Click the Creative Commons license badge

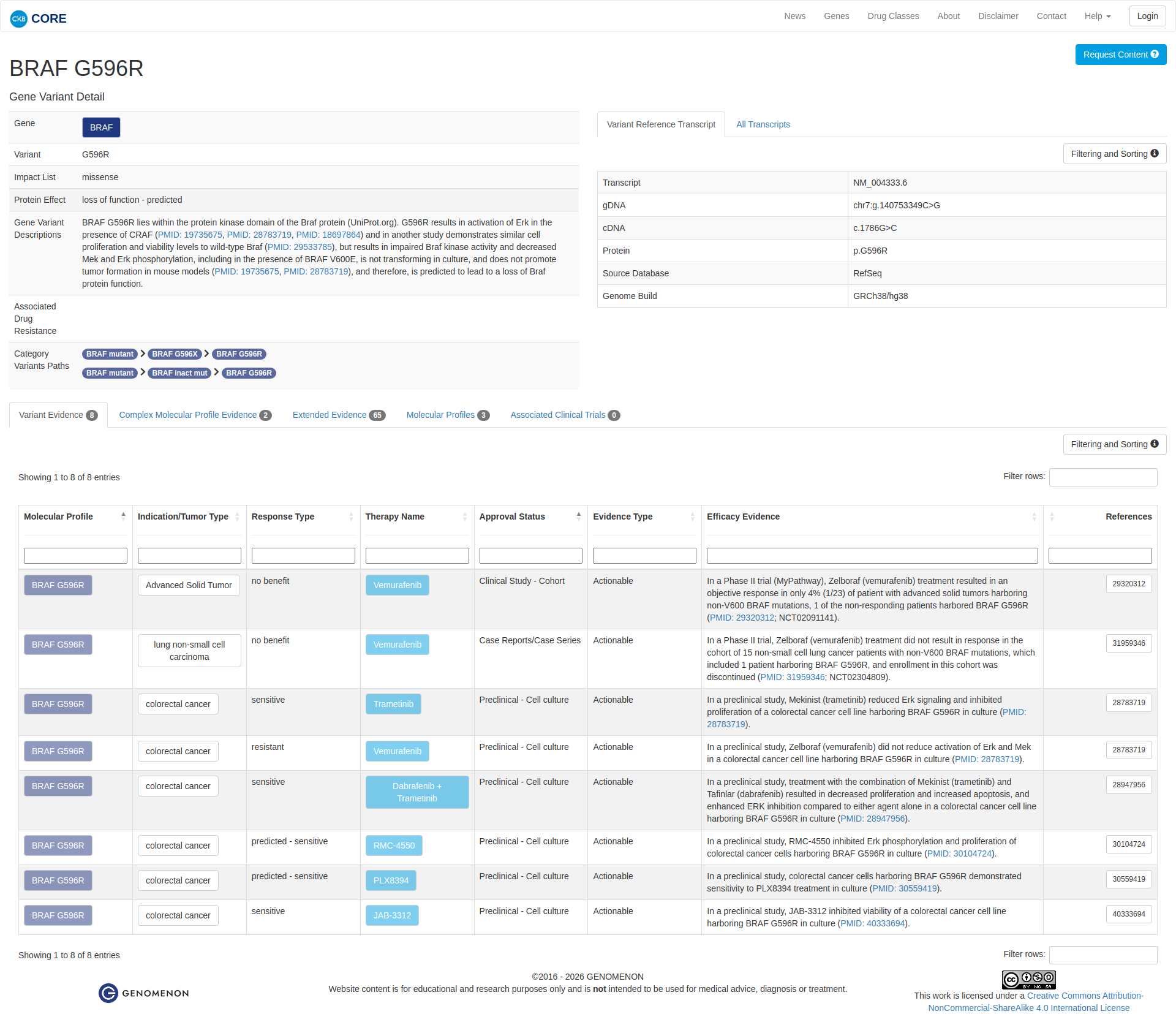click(x=1028, y=980)
